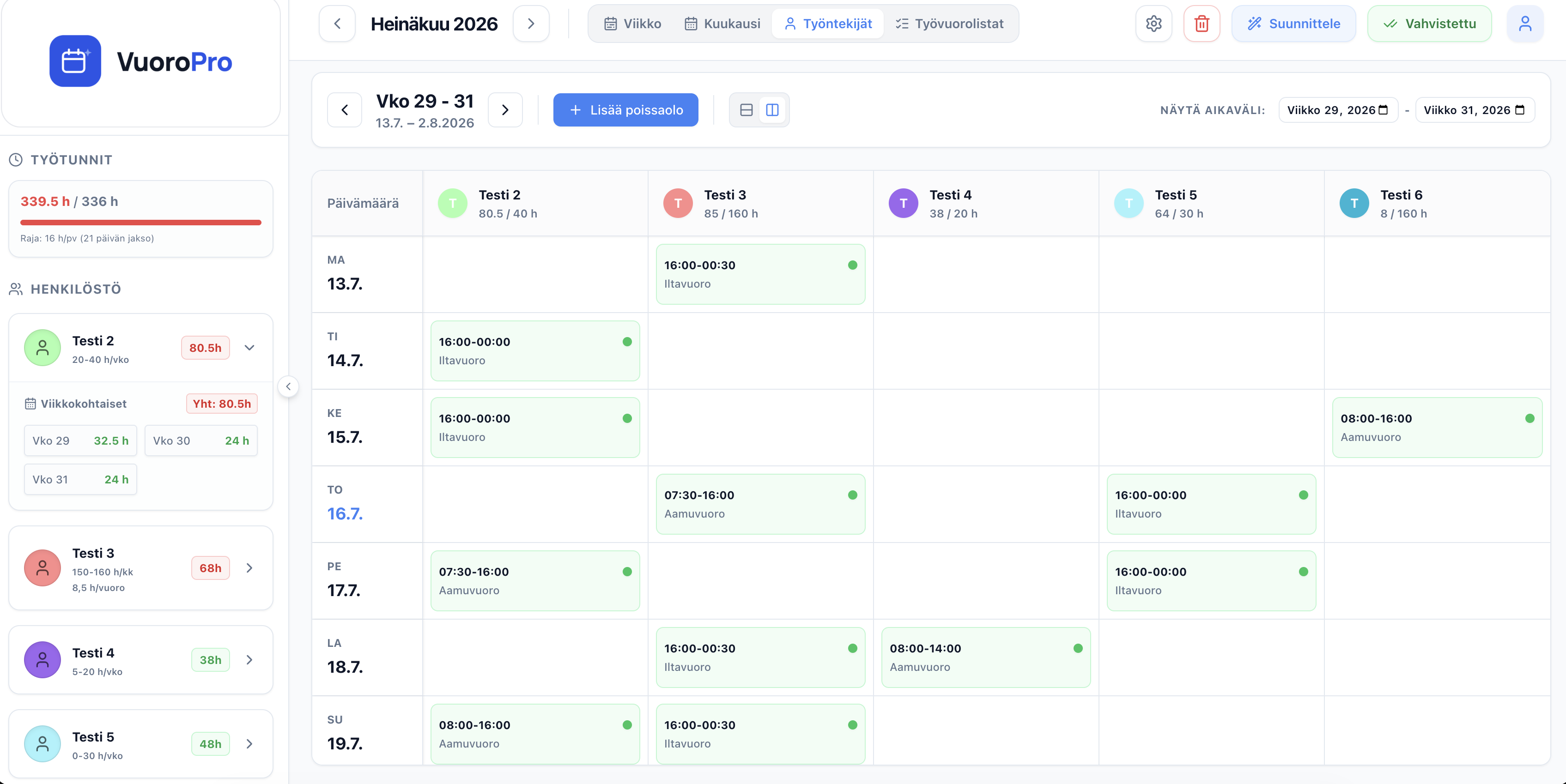Click Testi 6 avatar in the table header
This screenshot has height=784, width=1566.
coord(1354,204)
